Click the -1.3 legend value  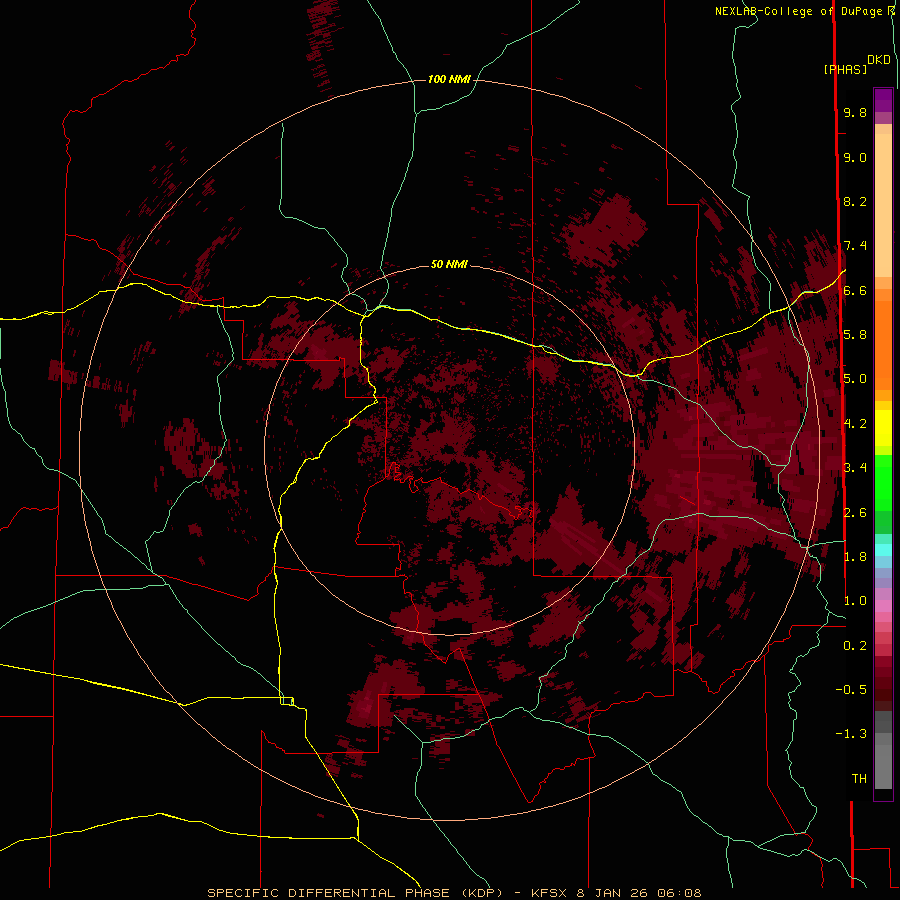pos(851,734)
